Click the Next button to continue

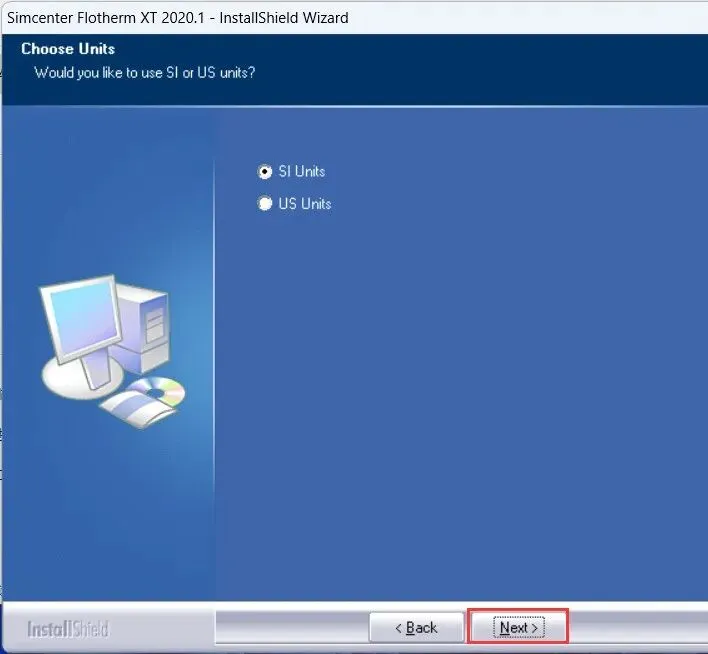518,627
